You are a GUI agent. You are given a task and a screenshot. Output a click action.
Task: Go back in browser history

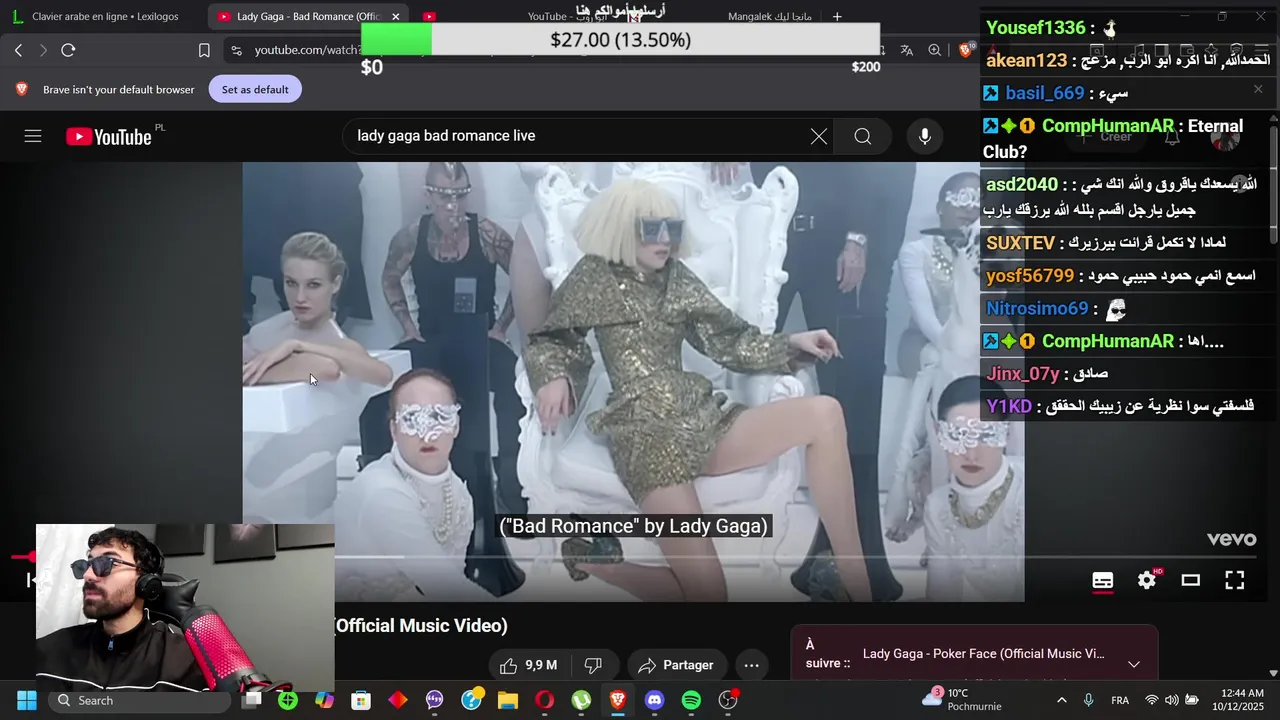[x=18, y=50]
